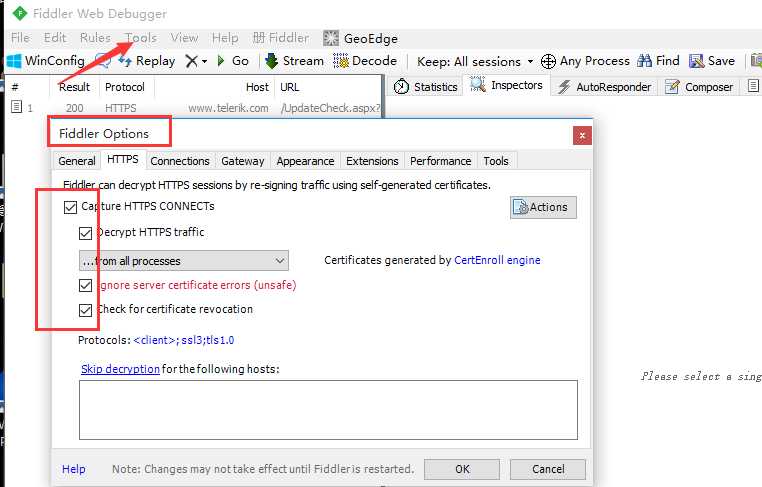
Task: Select session 1 row icon
Action: tap(17, 107)
